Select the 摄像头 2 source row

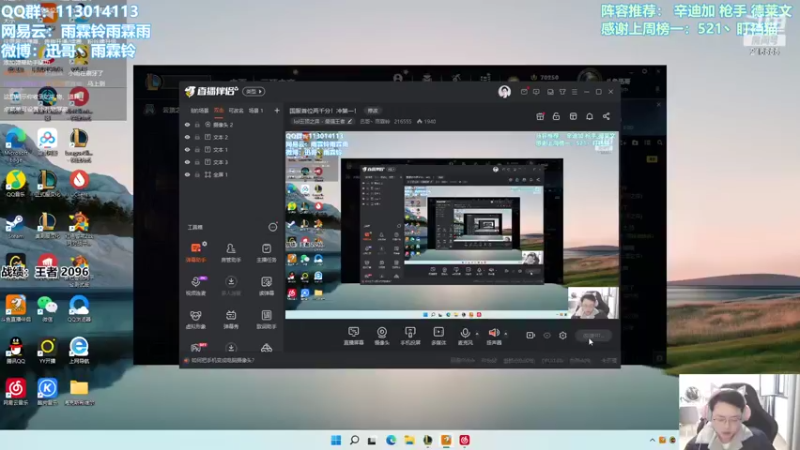(231, 124)
